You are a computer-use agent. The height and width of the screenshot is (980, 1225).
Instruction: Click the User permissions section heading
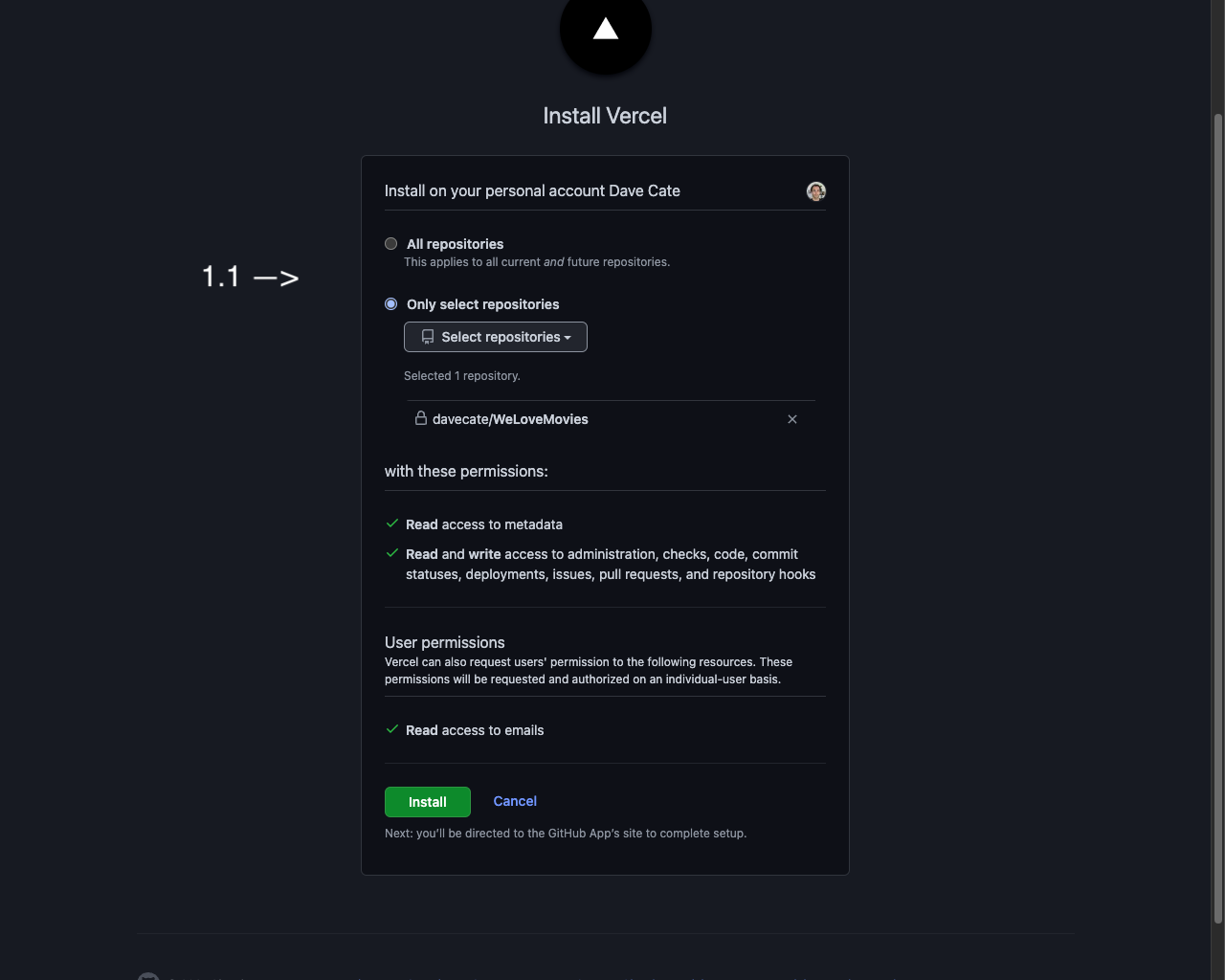point(444,642)
